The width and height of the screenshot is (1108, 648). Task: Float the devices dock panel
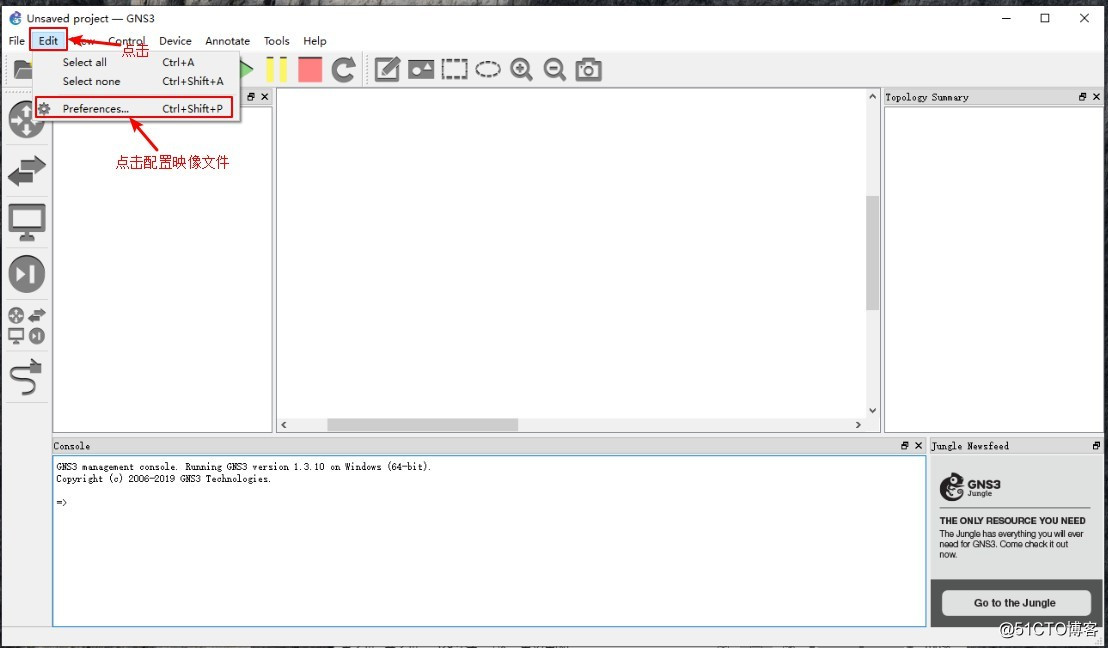251,97
